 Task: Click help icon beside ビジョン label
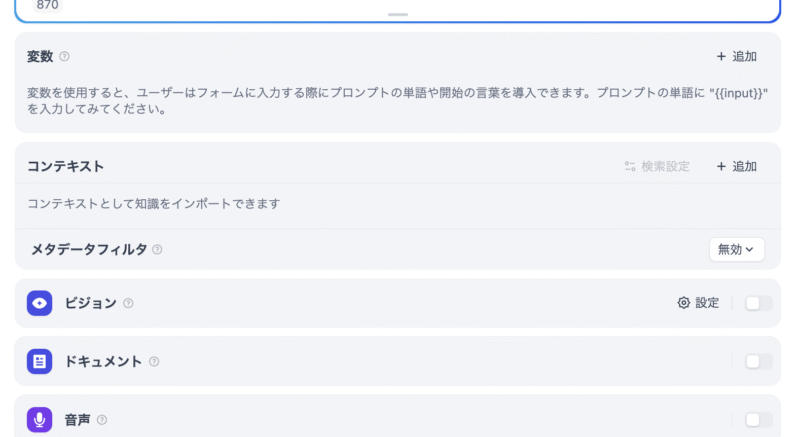tap(128, 303)
